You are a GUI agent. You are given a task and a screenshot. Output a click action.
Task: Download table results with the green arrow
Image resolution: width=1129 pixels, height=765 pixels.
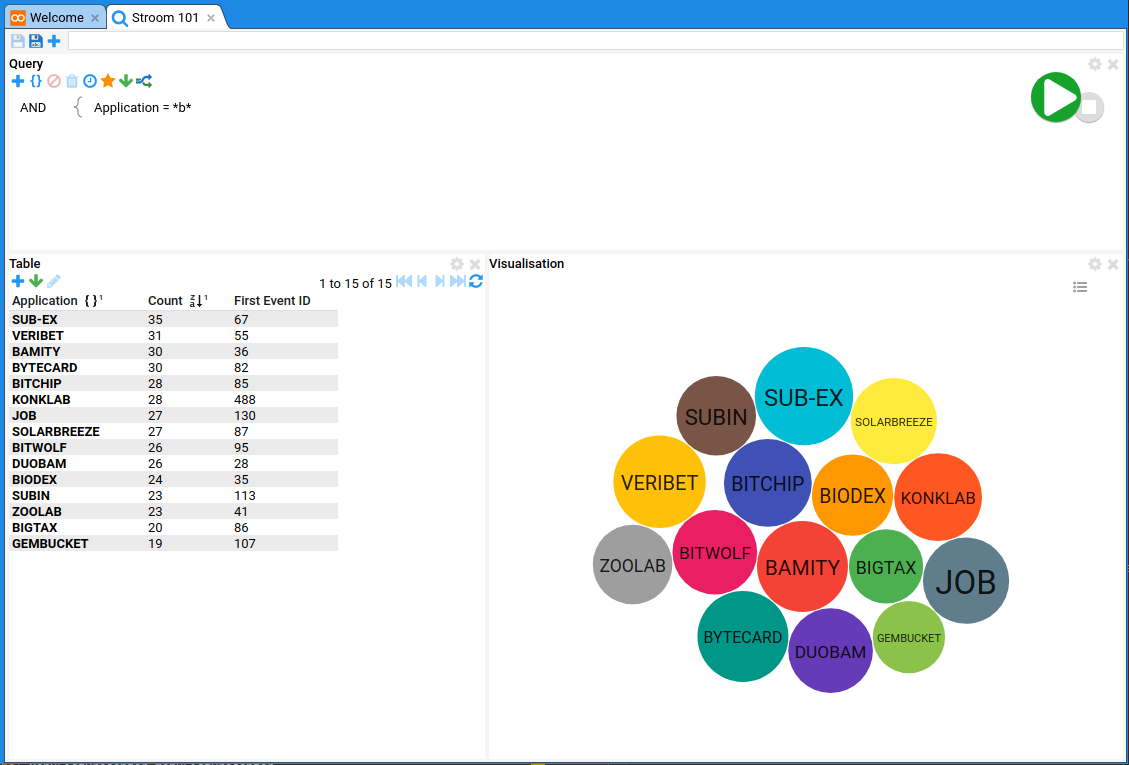click(36, 281)
